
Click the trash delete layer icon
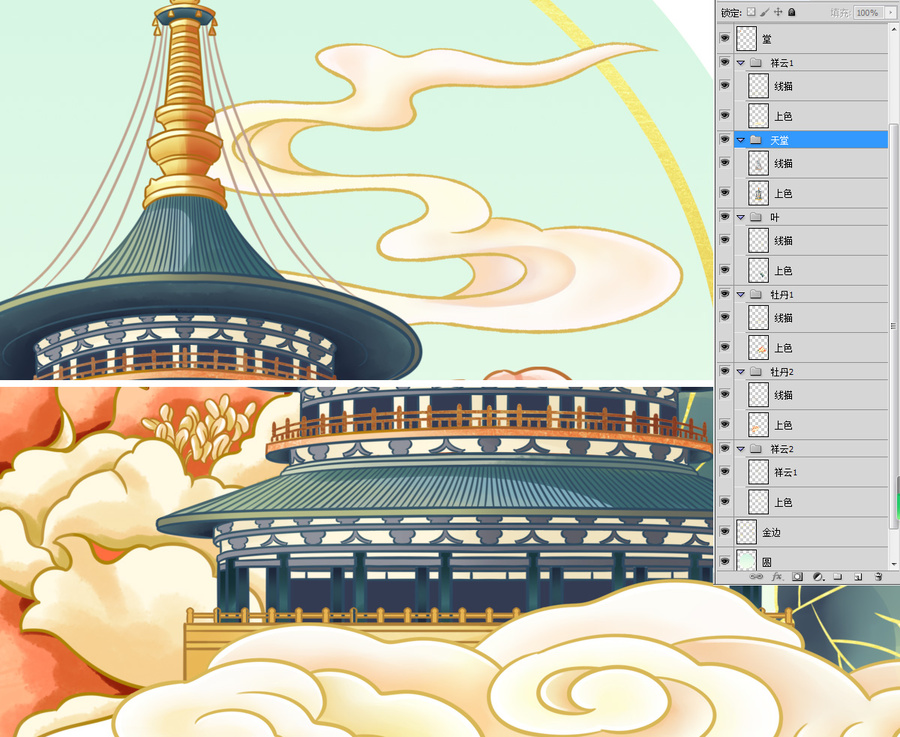[x=878, y=576]
